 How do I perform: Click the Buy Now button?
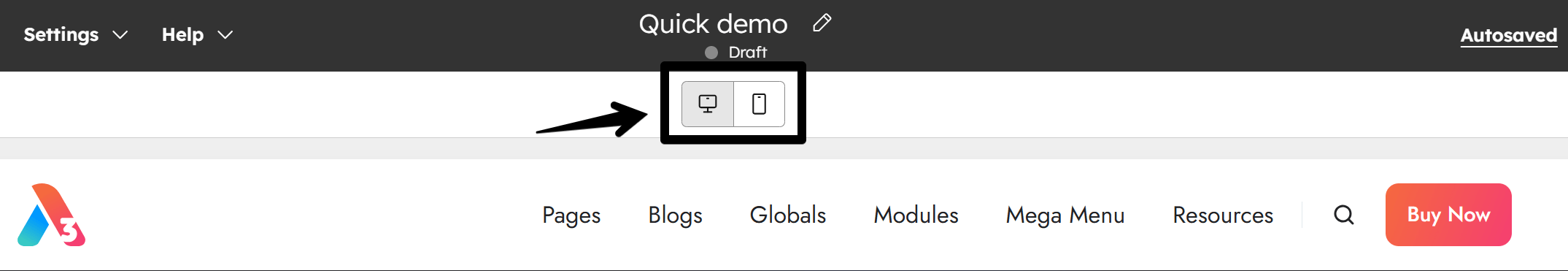click(1448, 215)
